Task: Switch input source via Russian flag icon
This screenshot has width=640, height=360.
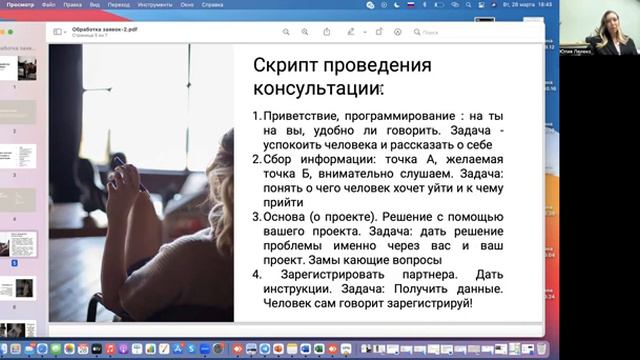Action: 411,5
